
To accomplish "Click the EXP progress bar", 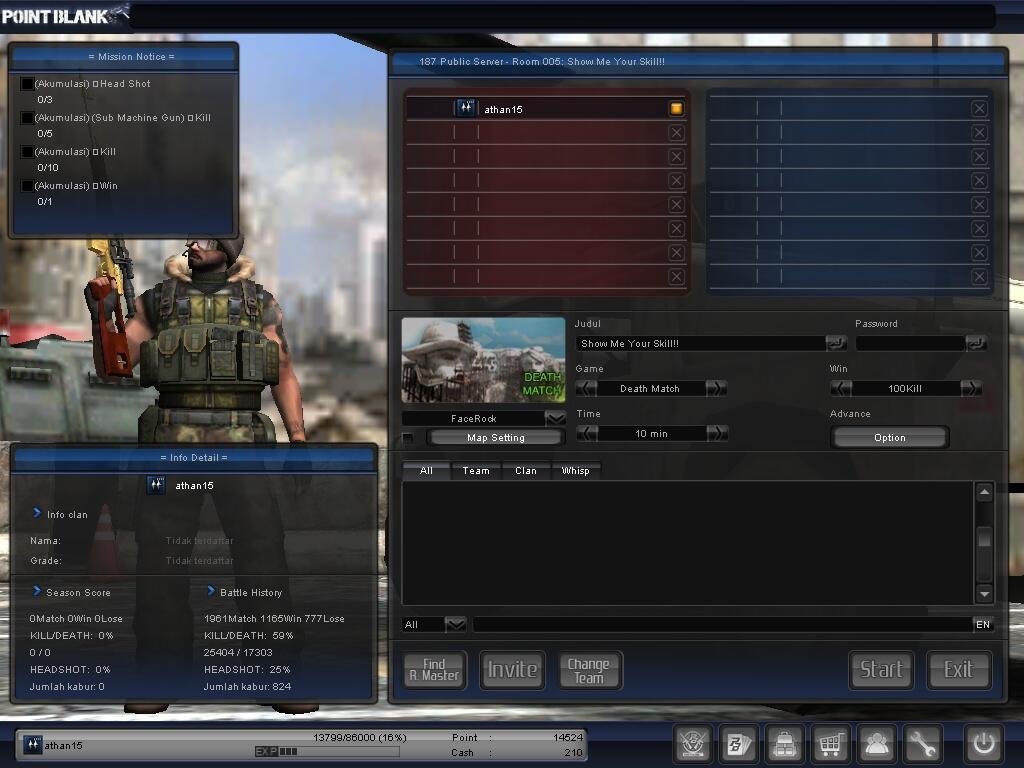I will click(327, 752).
